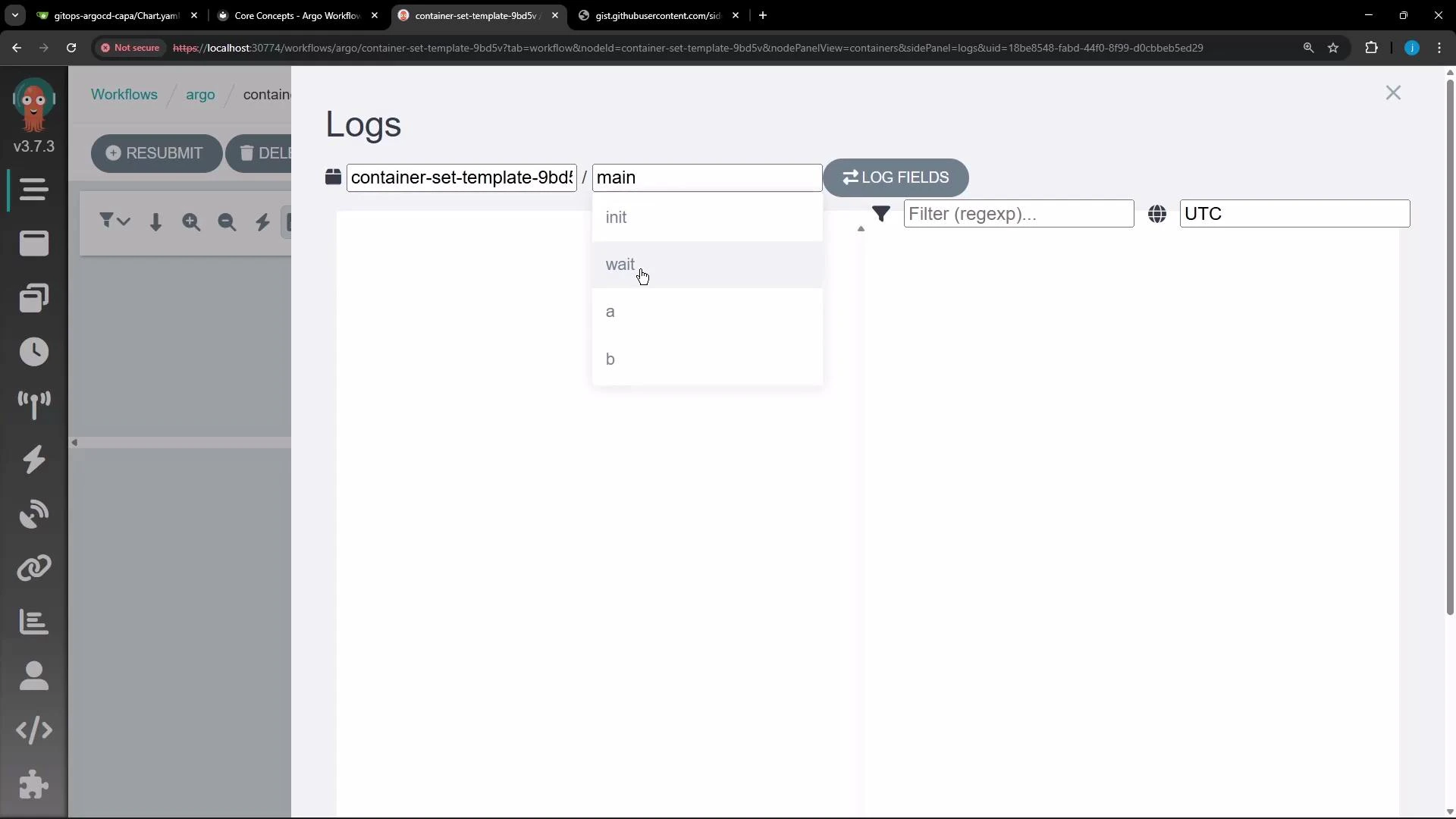
Task: Open the graph filter dropdown chevron
Action: pyautogui.click(x=122, y=222)
